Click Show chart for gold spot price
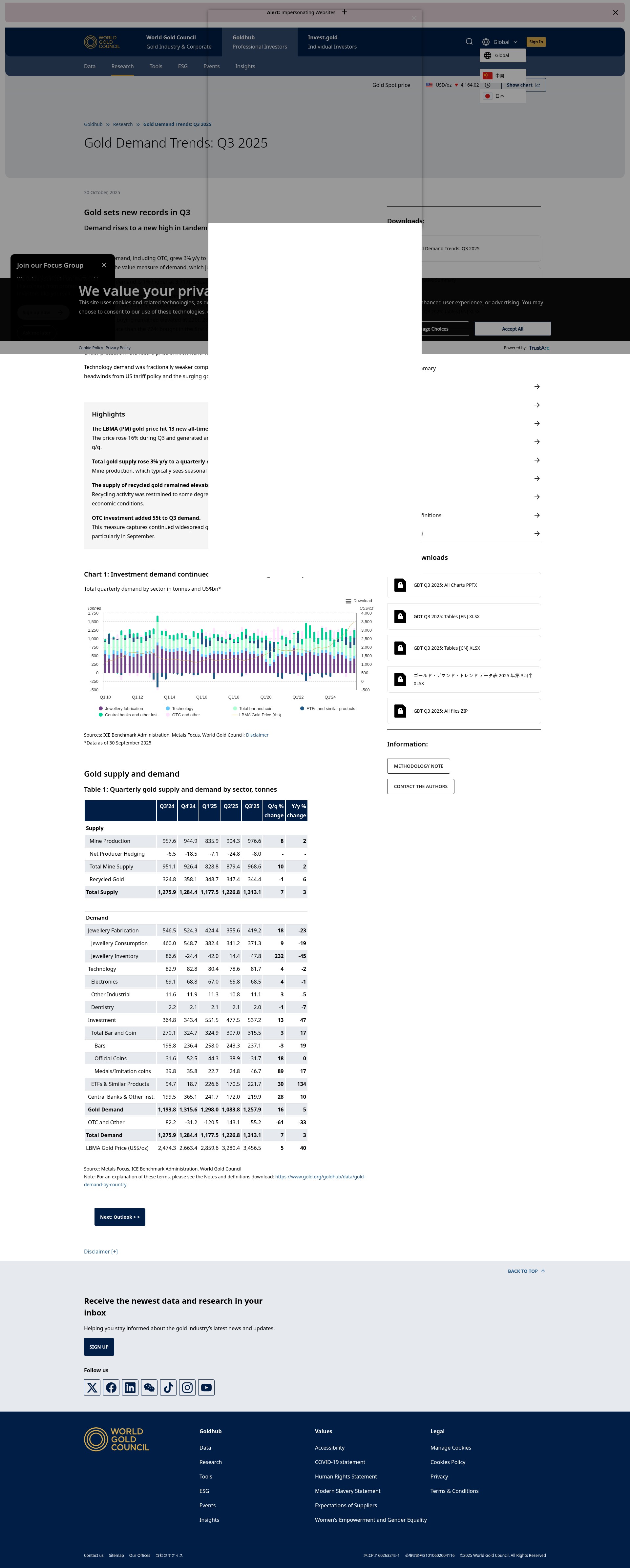 [x=523, y=85]
